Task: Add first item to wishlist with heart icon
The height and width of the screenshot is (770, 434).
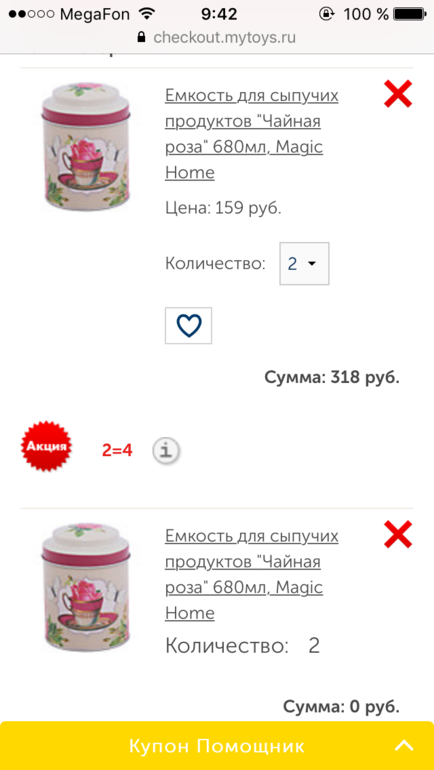Action: 189,326
